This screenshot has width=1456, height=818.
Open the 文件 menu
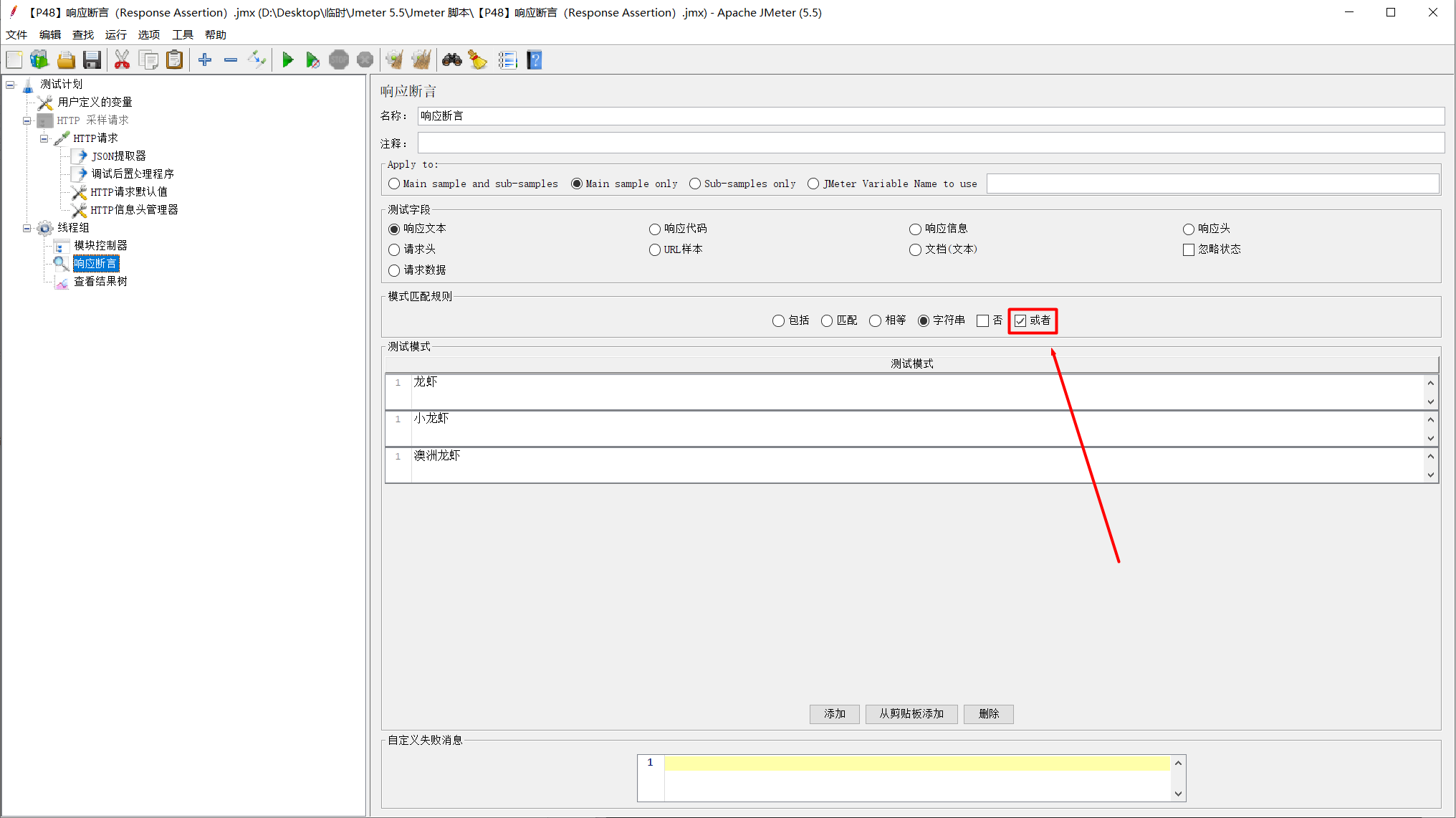[16, 35]
